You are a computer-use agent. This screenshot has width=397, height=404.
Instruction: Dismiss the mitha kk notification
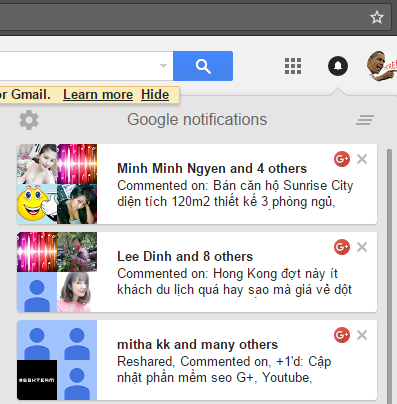[362, 335]
